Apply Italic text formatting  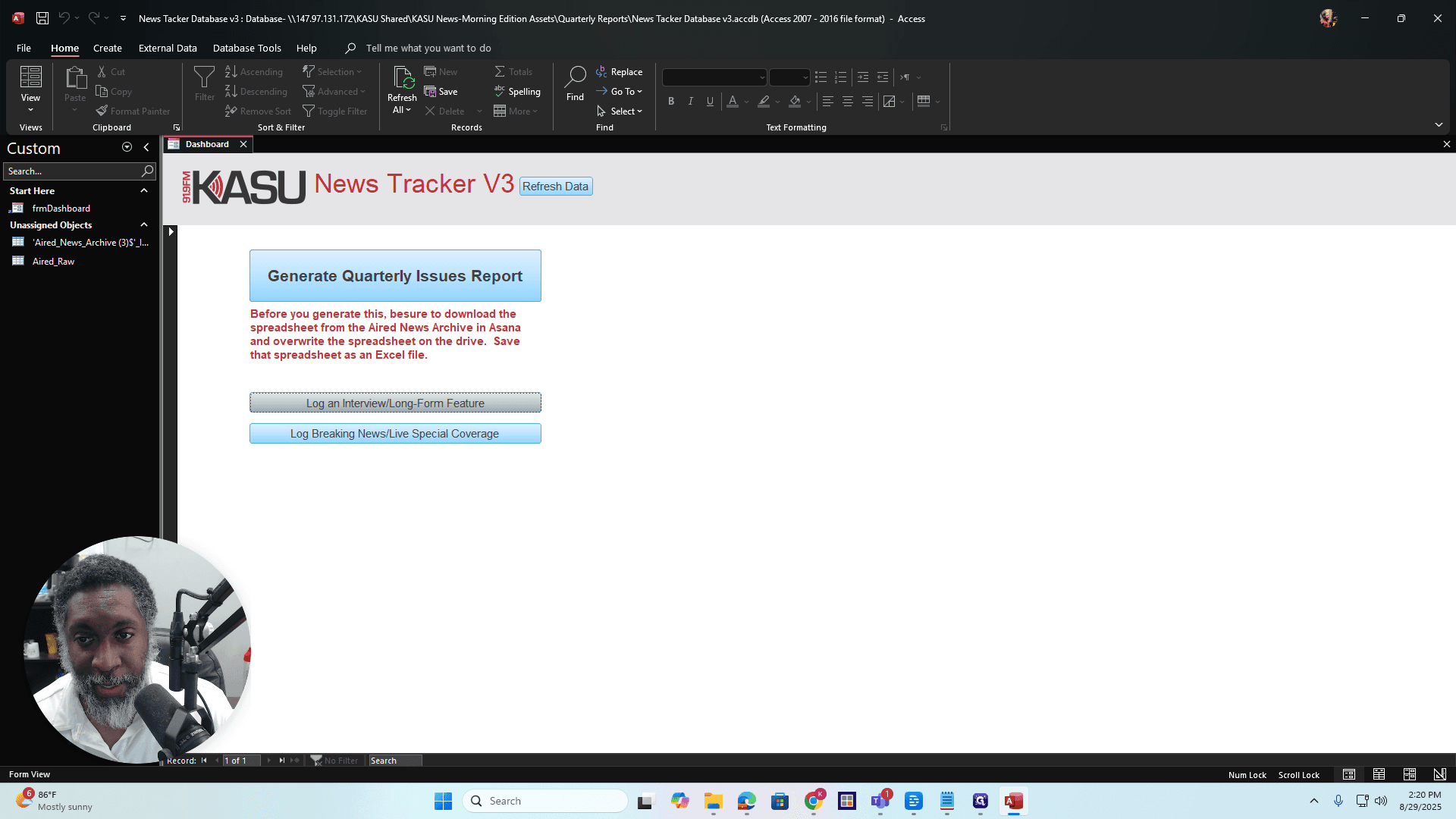(x=690, y=101)
